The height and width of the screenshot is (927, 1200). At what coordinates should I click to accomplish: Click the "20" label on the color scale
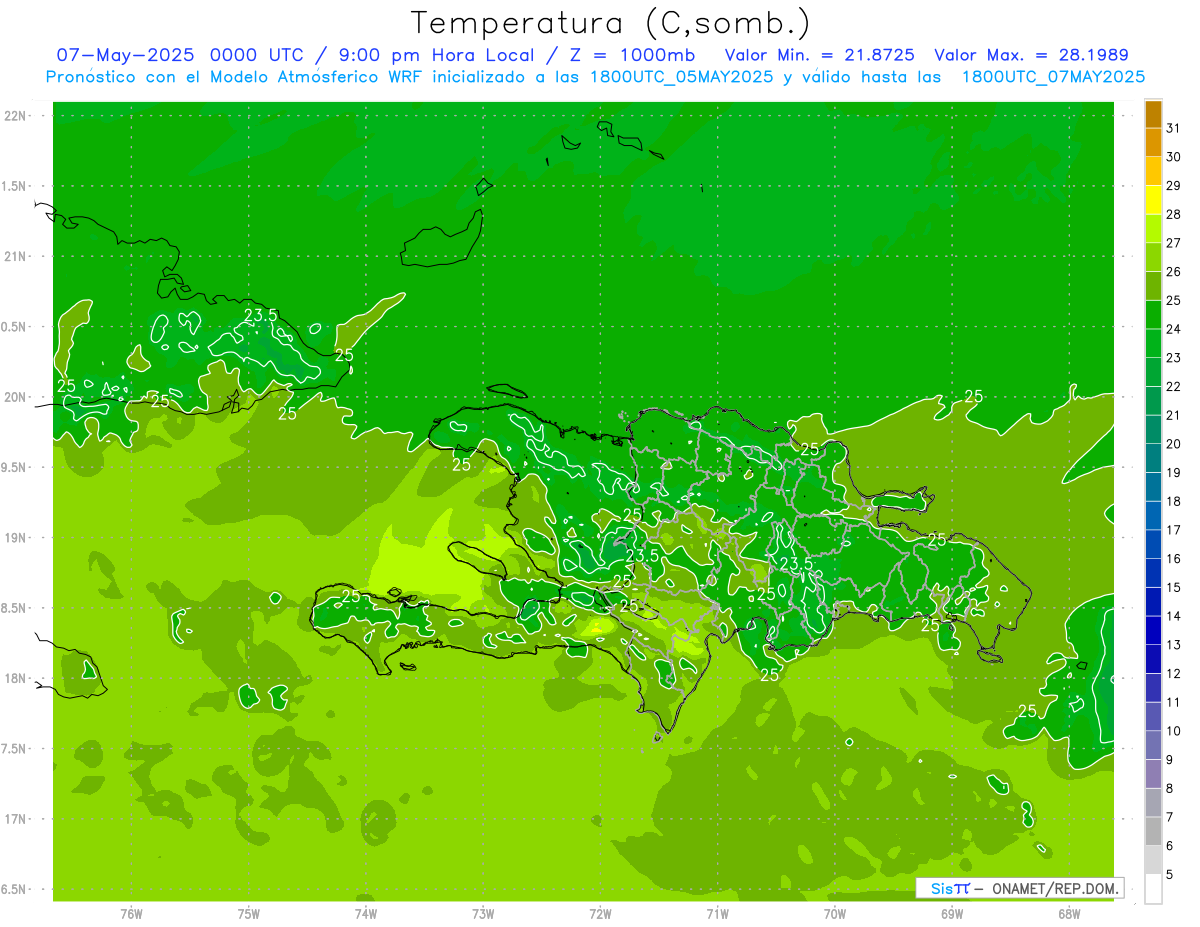1173,443
